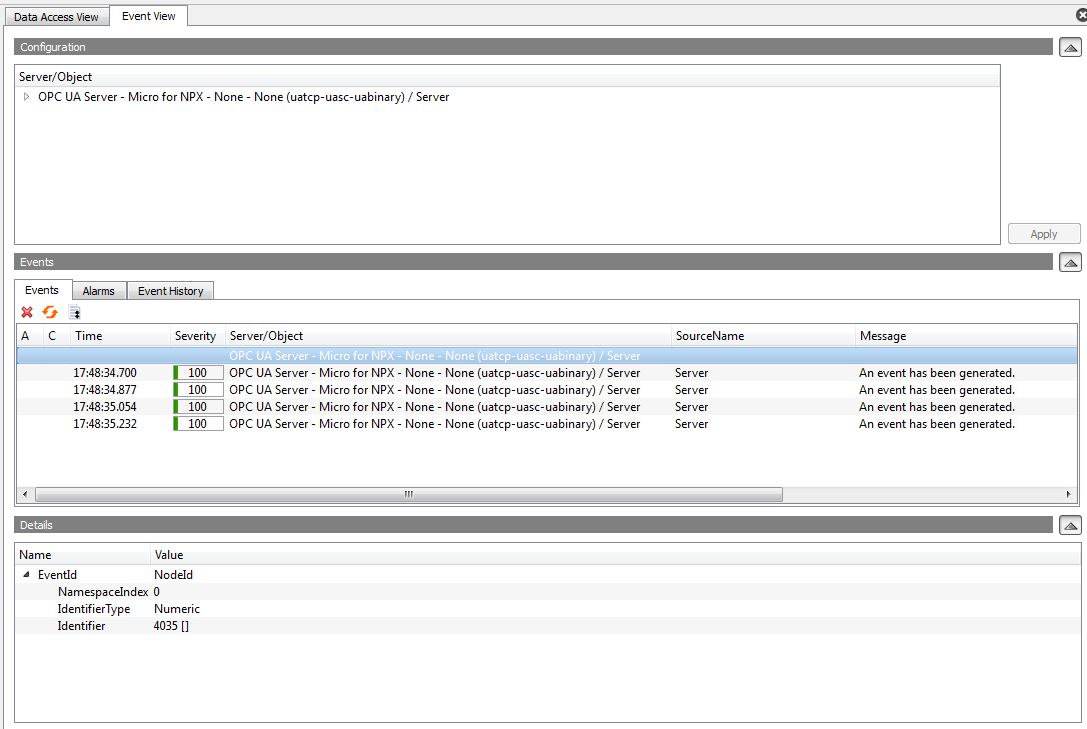Click the NamespaceIndex row in Details
1087x729 pixels.
(548, 592)
